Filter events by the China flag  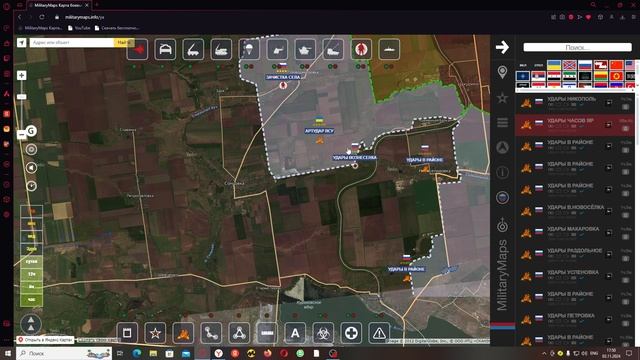616,65
